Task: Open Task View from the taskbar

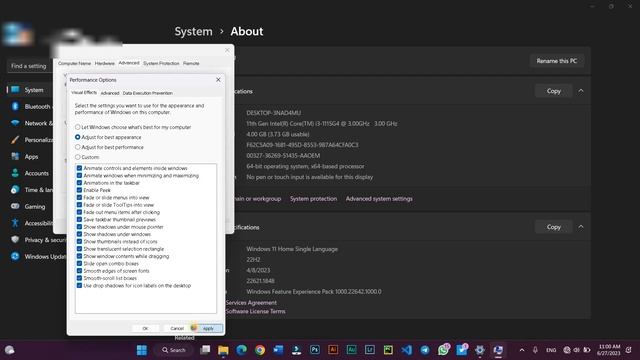Action: (x=205, y=350)
